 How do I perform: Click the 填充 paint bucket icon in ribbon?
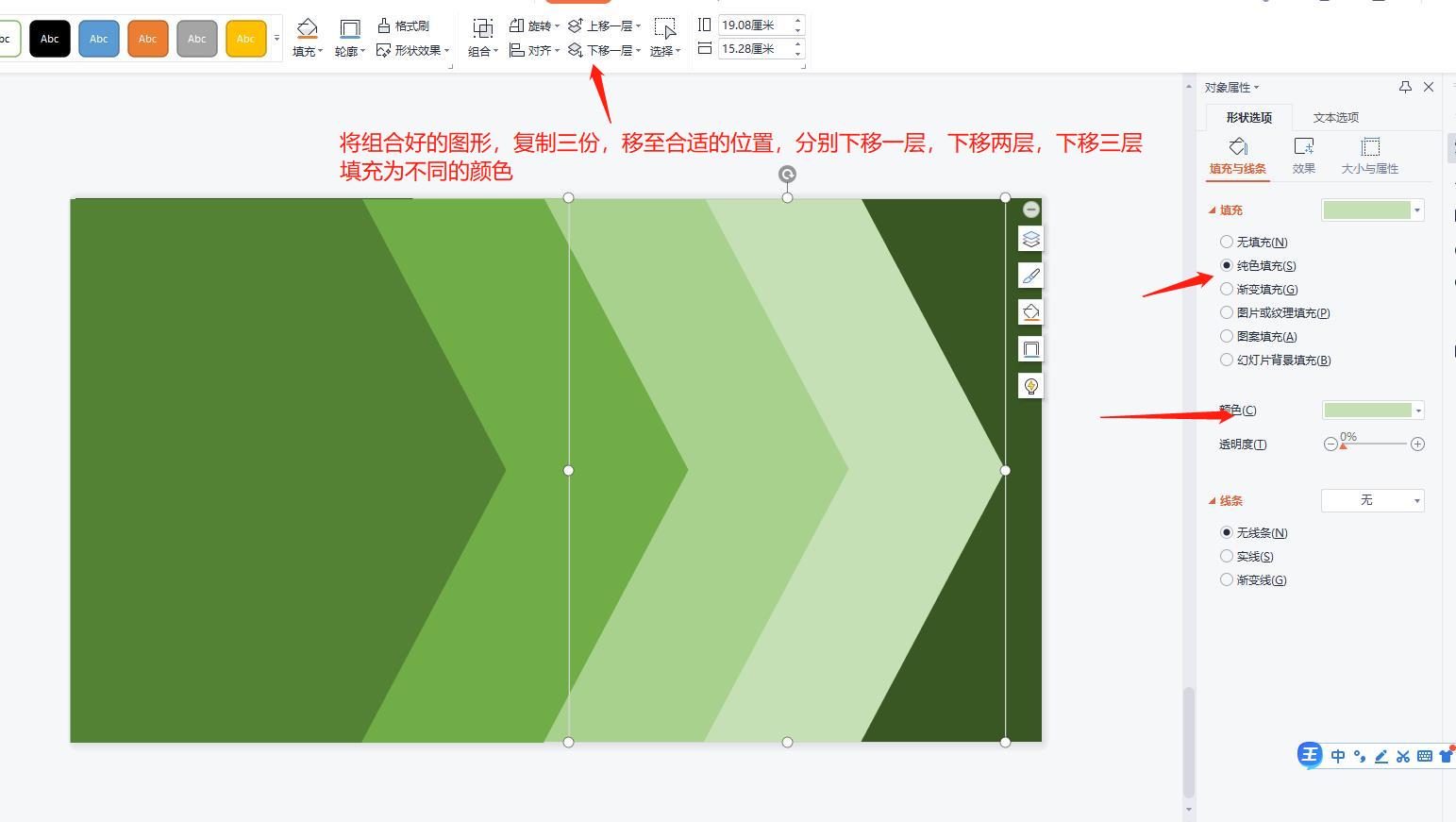(307, 28)
